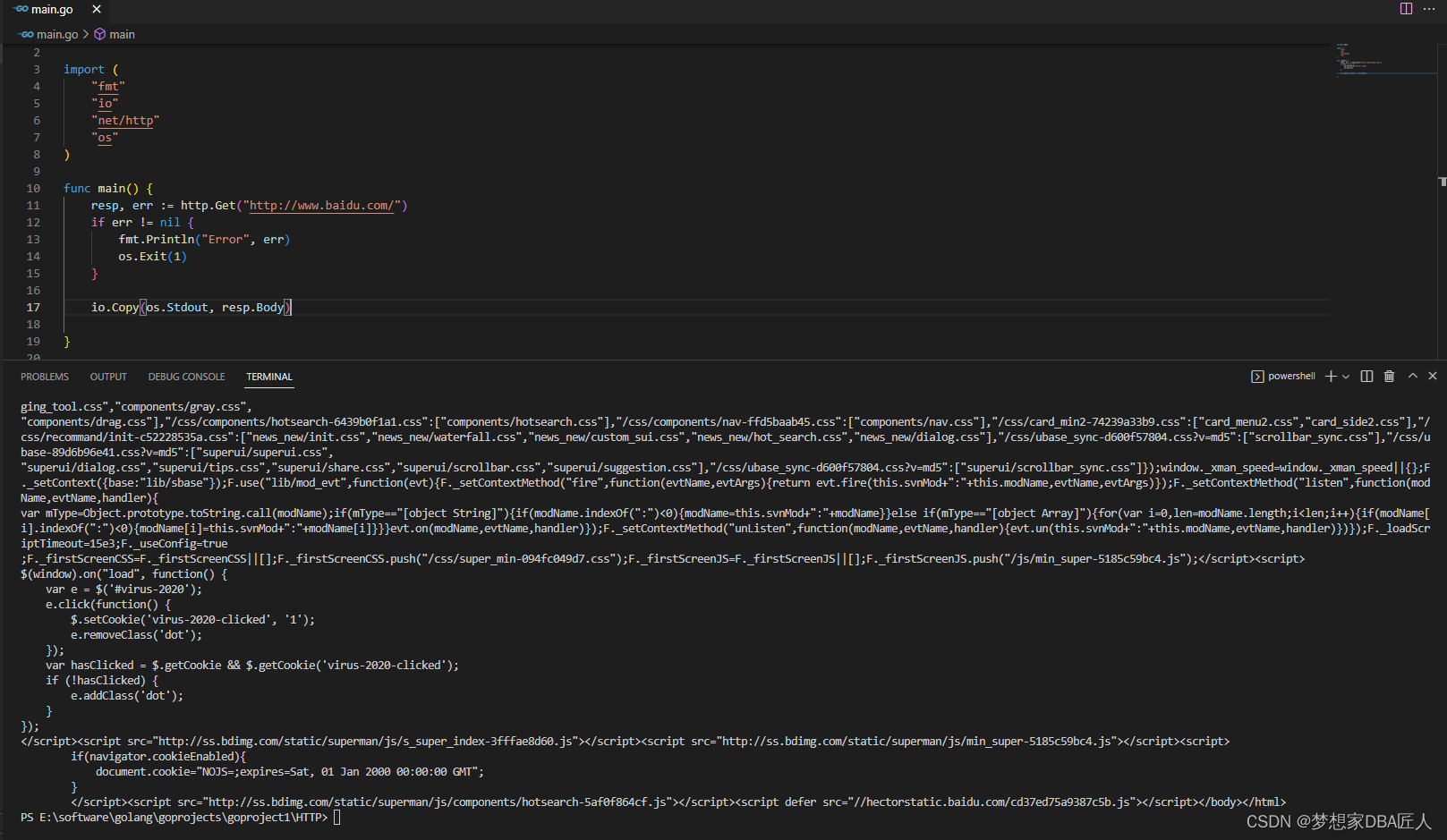1447x840 pixels.
Task: Place cursor on line number 17
Action: (33, 308)
